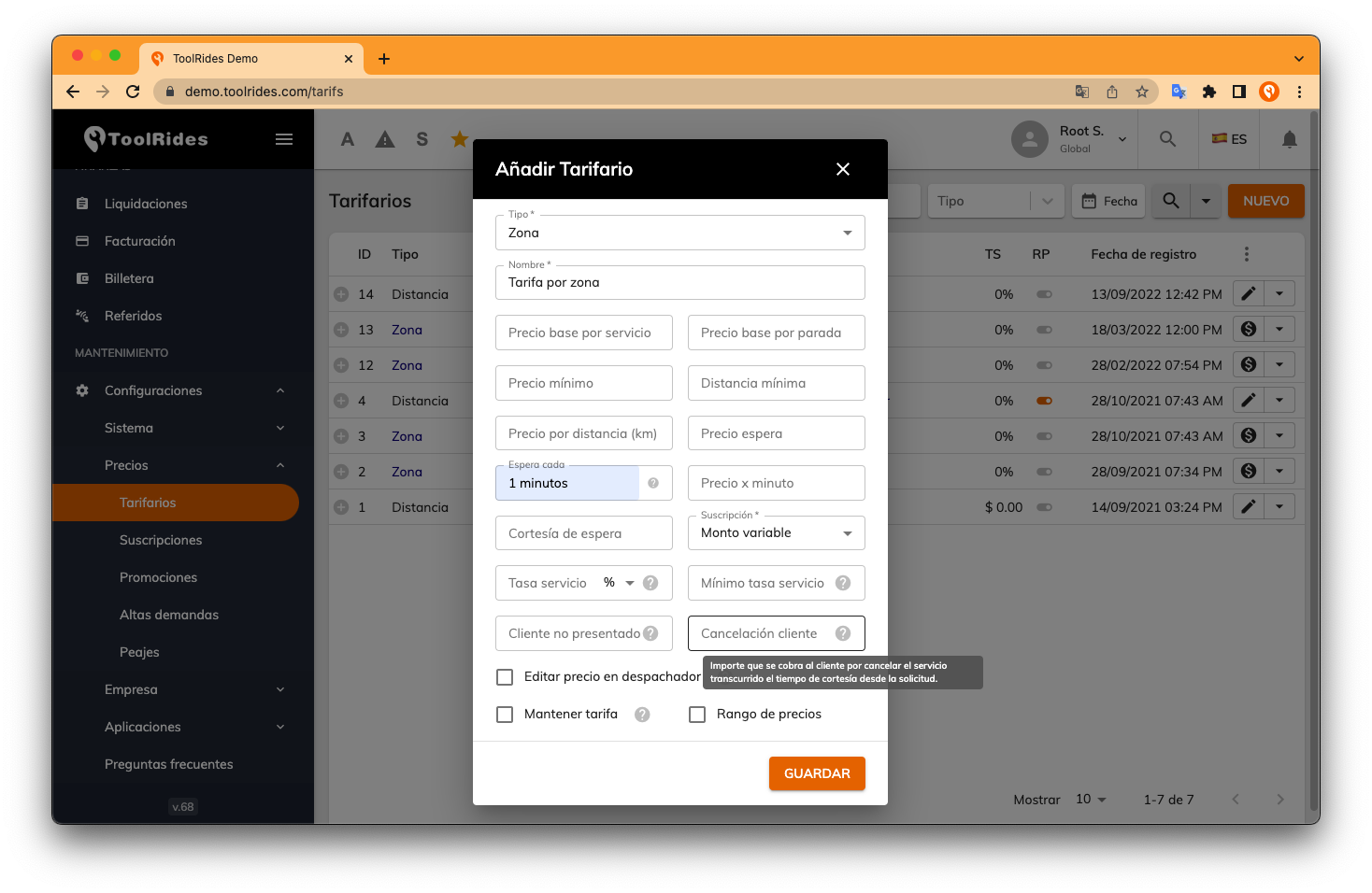
Task: Check the Rango de precios checkbox
Action: [x=697, y=715]
